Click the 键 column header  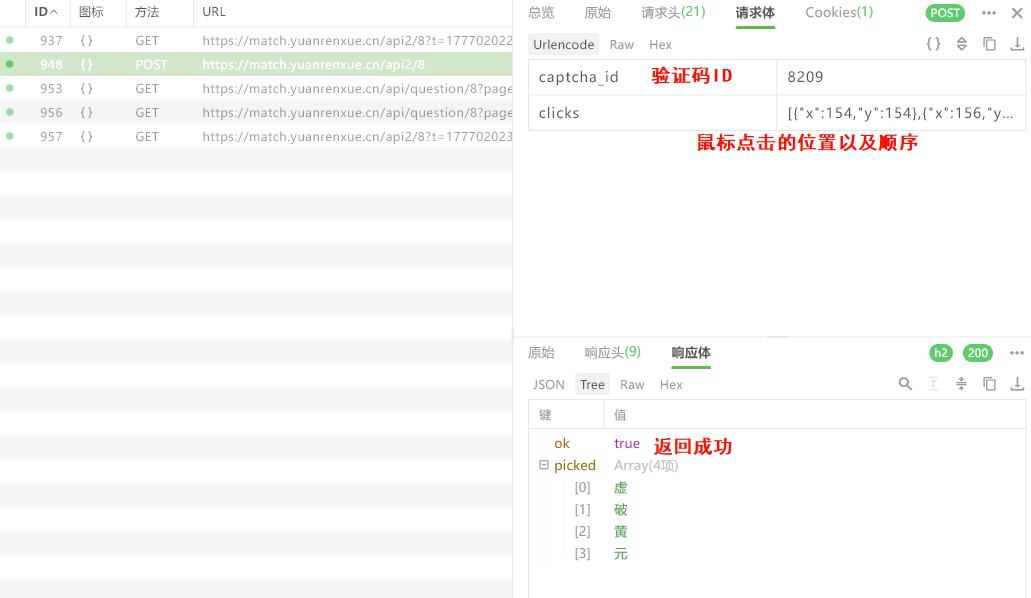tap(566, 414)
